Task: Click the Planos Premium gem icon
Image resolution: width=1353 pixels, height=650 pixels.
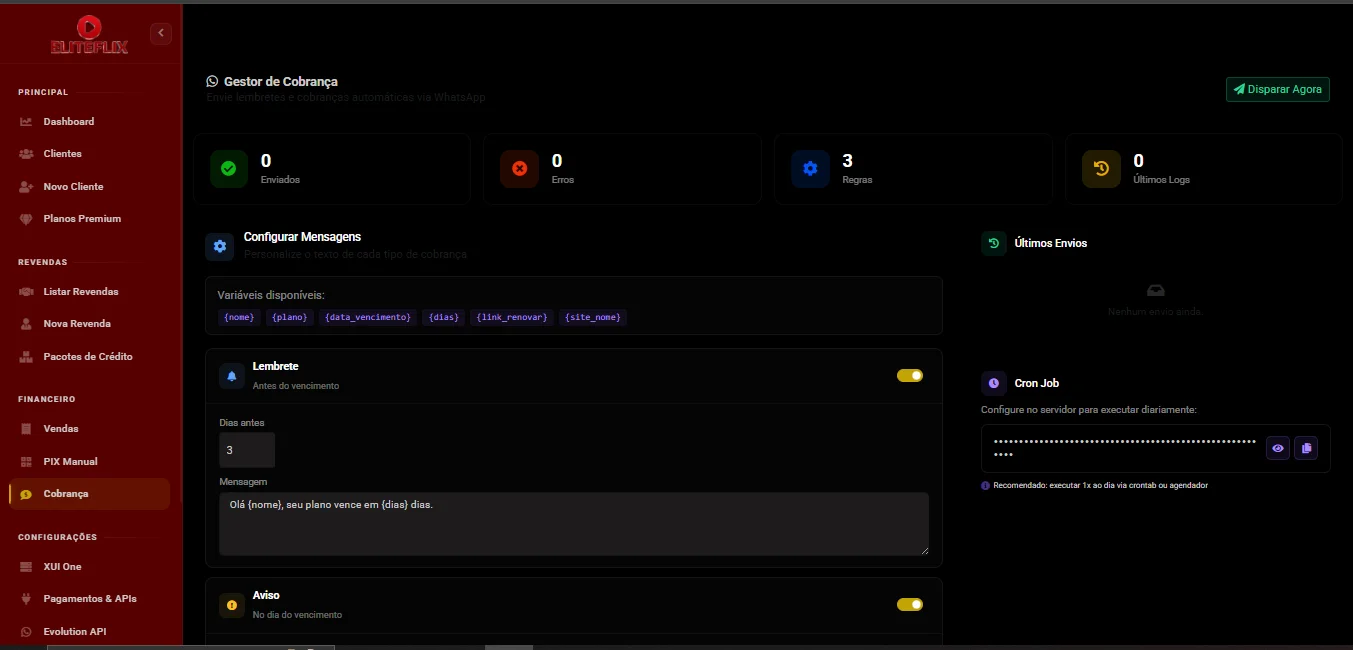Action: (26, 219)
